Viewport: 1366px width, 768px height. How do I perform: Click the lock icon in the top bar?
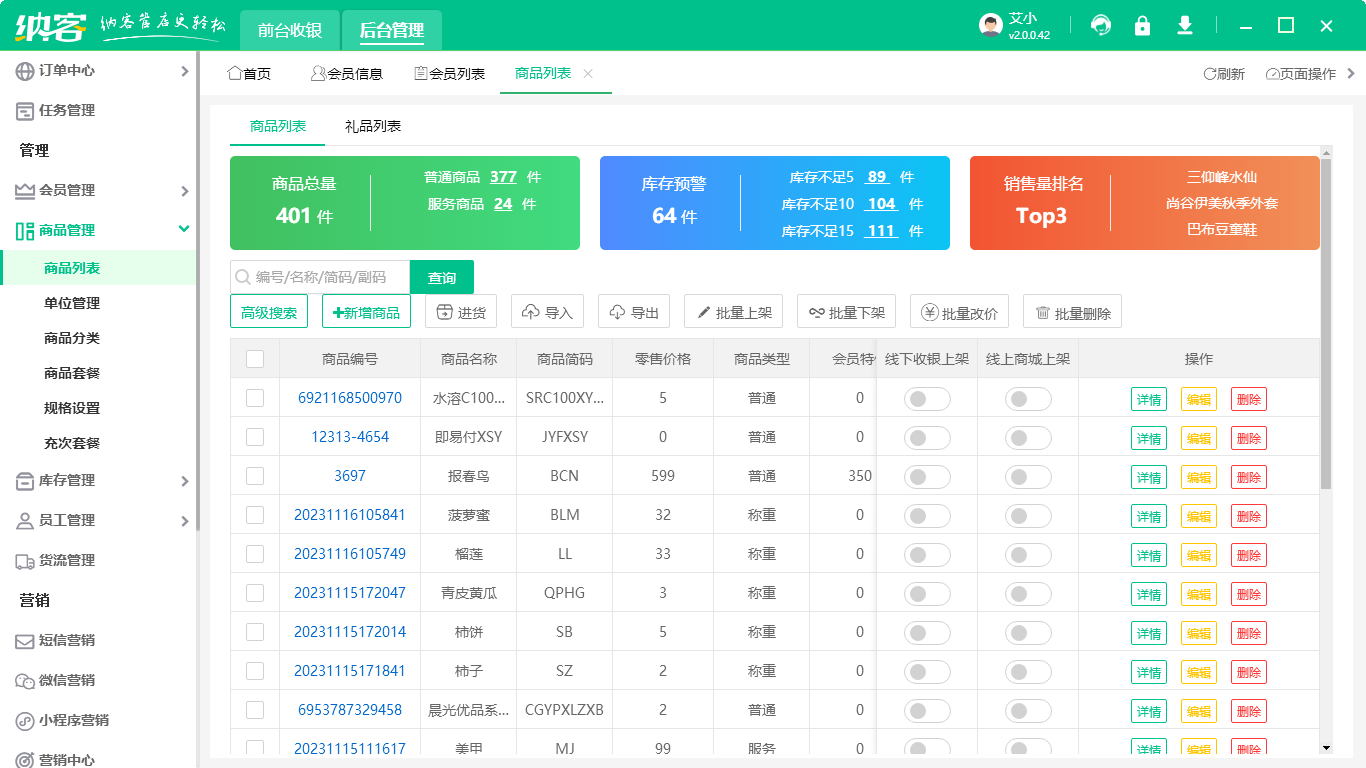click(1143, 25)
